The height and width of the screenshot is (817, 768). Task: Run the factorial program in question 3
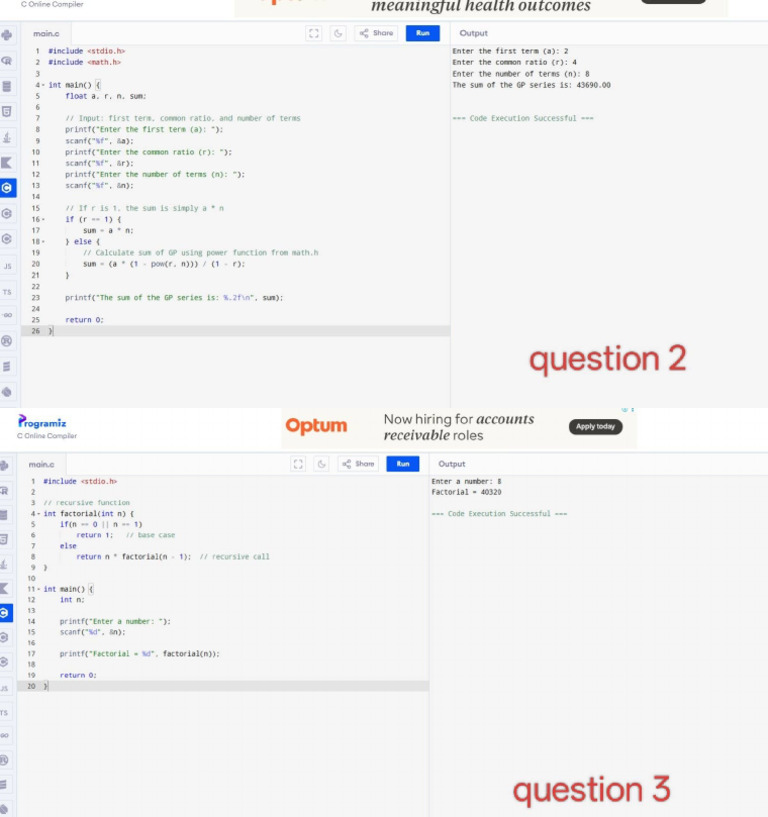(403, 464)
